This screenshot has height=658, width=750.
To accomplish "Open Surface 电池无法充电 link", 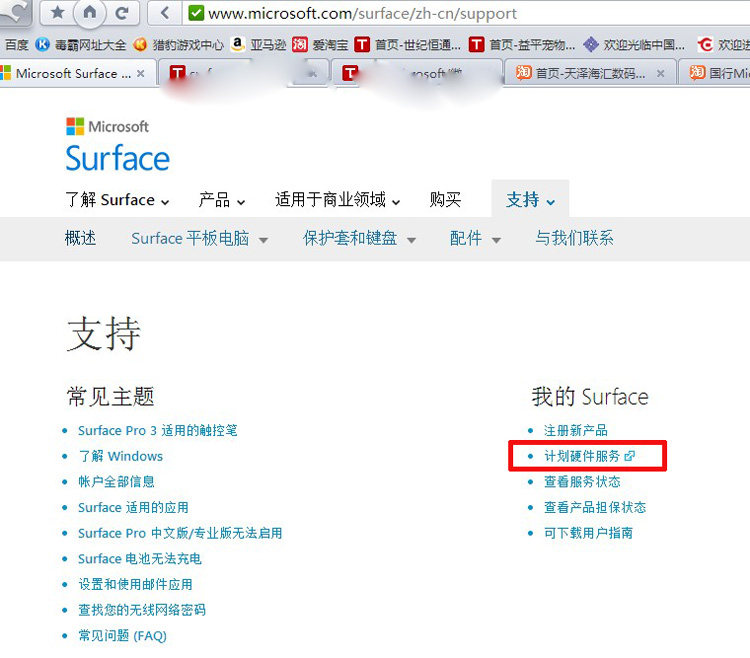I will pyautogui.click(x=140, y=559).
